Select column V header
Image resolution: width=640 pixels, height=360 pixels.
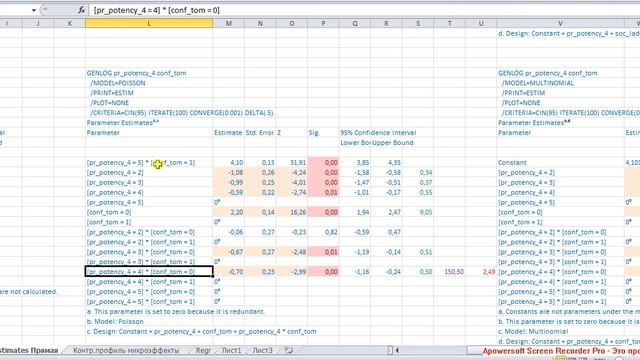(x=560, y=24)
